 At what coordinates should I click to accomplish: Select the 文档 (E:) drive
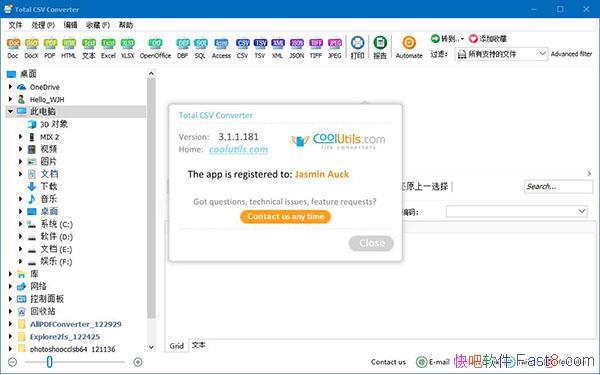[x=50, y=249]
